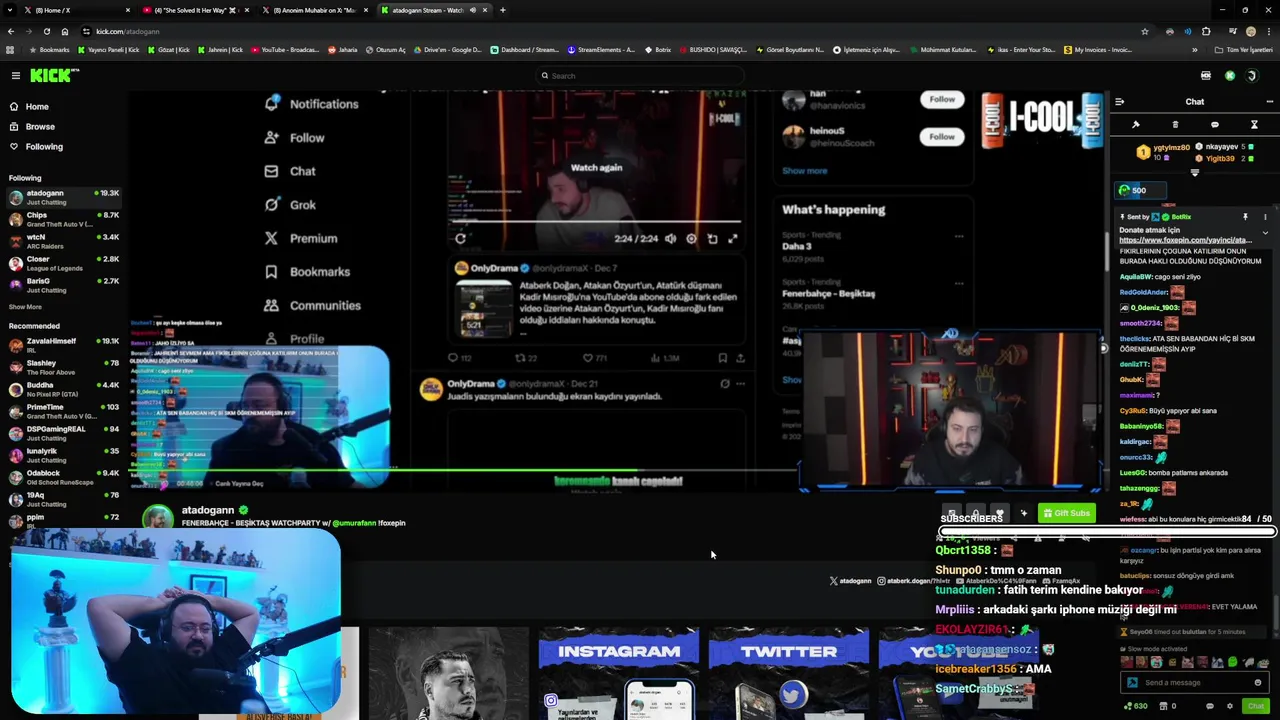Mute the atadogann Stream tab audio
This screenshot has height=720, width=1280.
472,10
